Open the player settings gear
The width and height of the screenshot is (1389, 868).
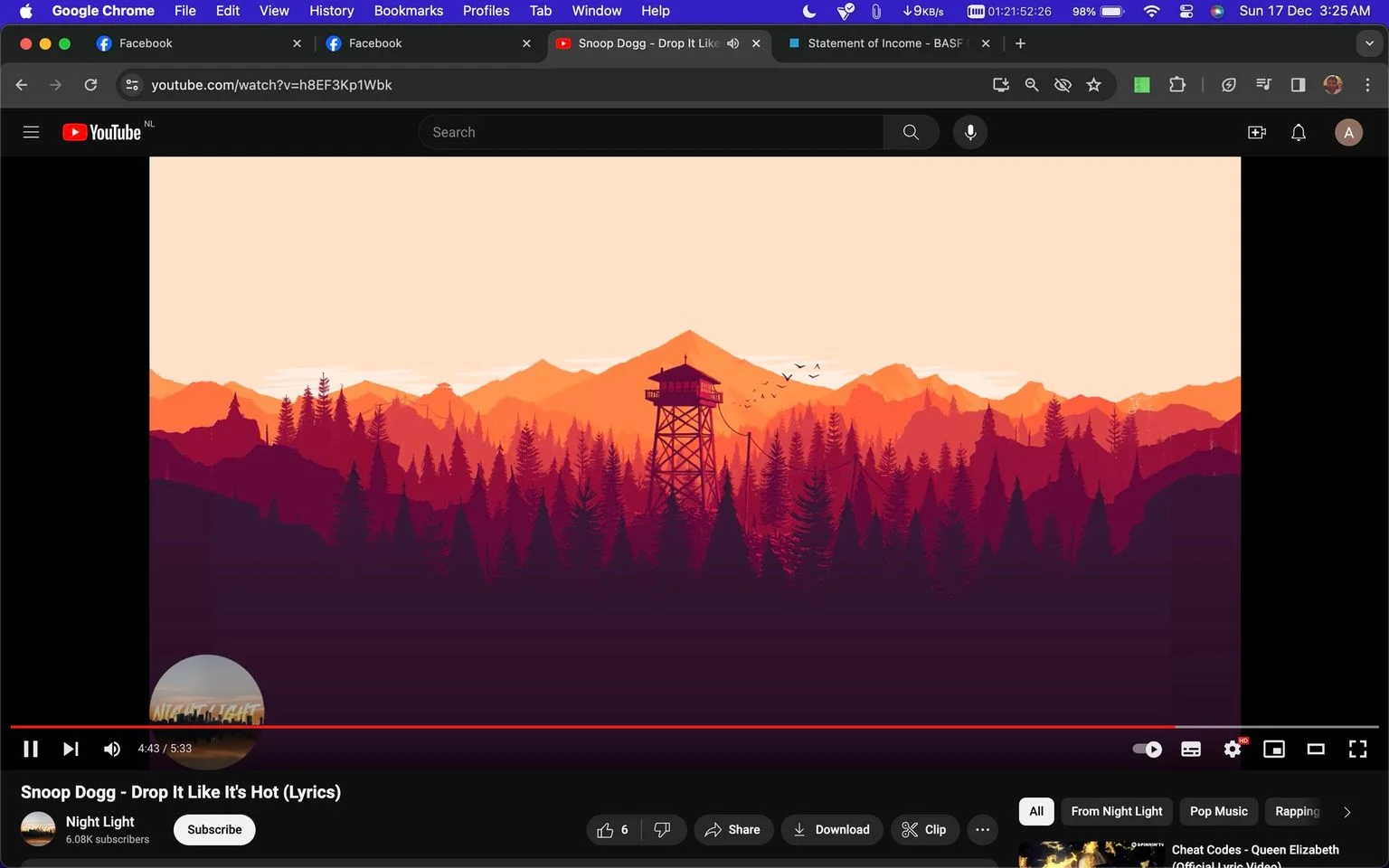[1233, 749]
